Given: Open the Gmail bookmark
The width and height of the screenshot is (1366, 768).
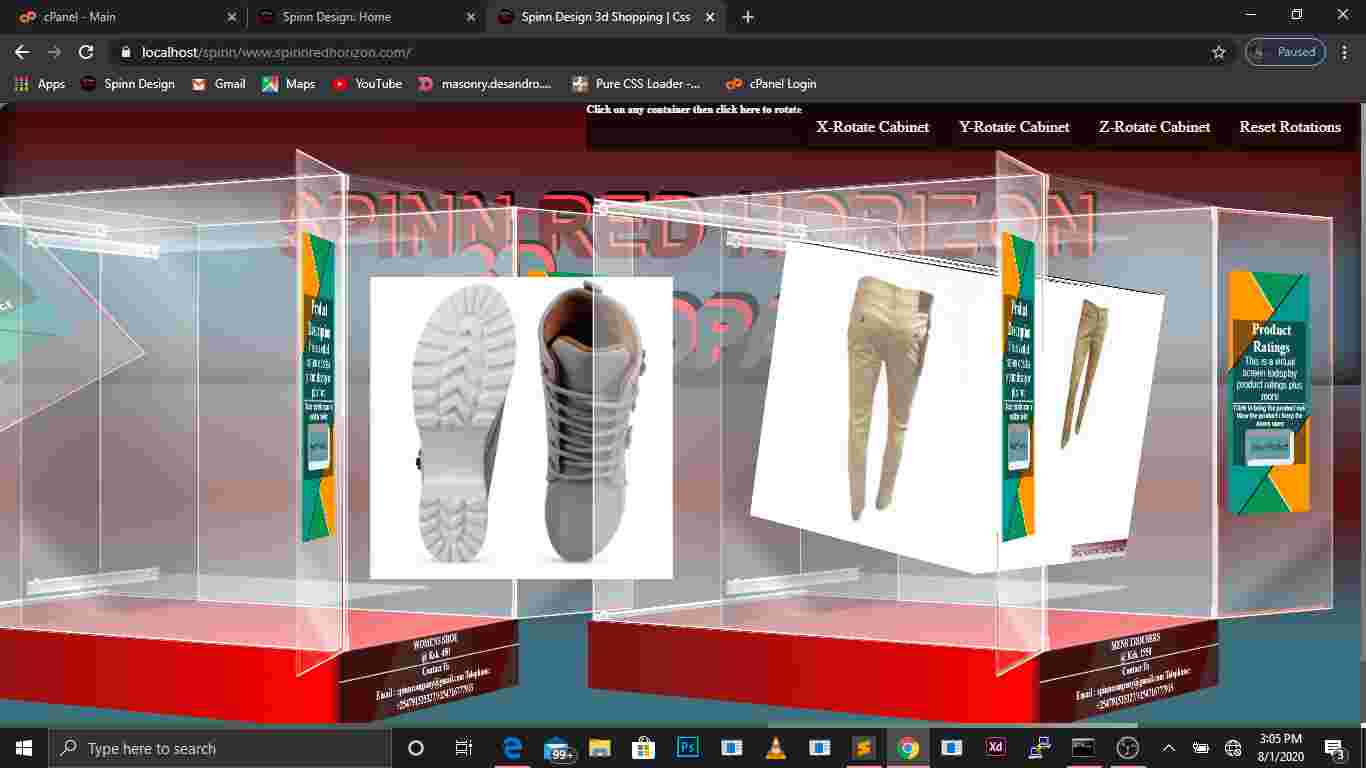Looking at the screenshot, I should 218,84.
